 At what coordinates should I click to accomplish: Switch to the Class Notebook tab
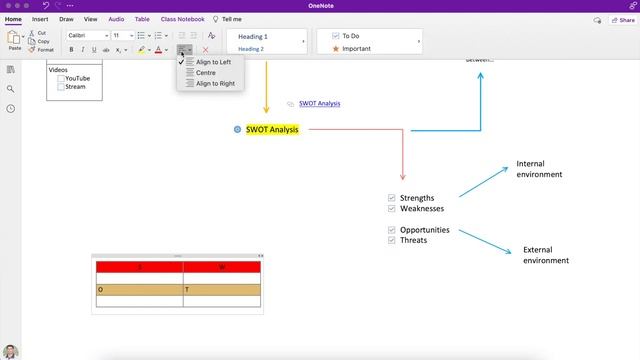pyautogui.click(x=182, y=19)
